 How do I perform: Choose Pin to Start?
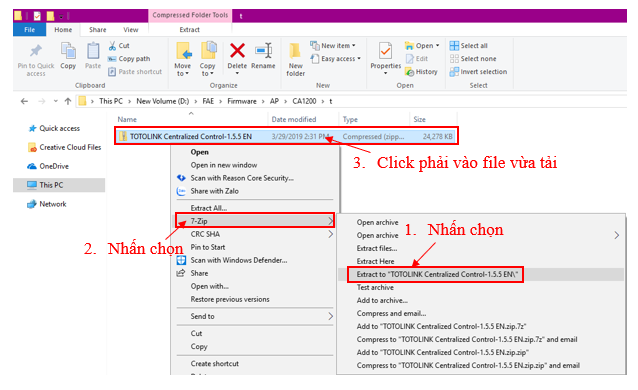208,247
